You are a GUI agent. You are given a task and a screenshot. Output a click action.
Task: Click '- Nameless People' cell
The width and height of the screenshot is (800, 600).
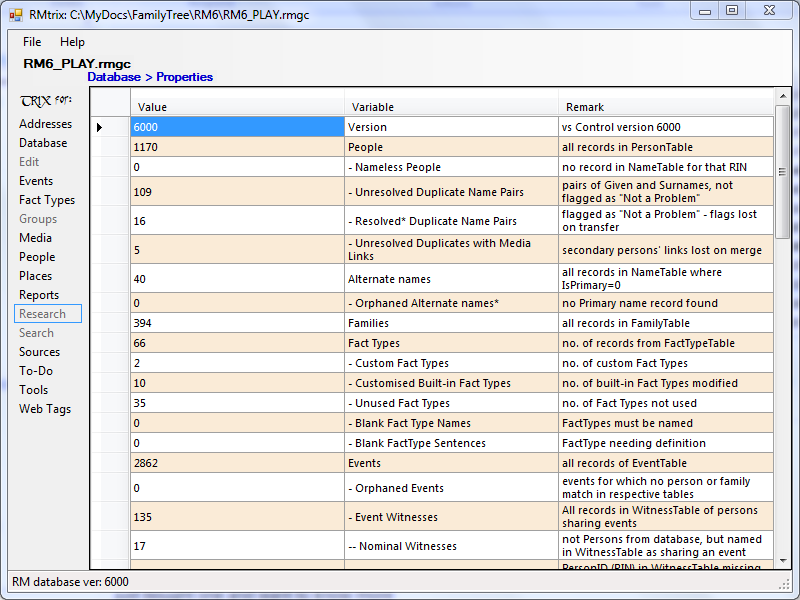(452, 167)
